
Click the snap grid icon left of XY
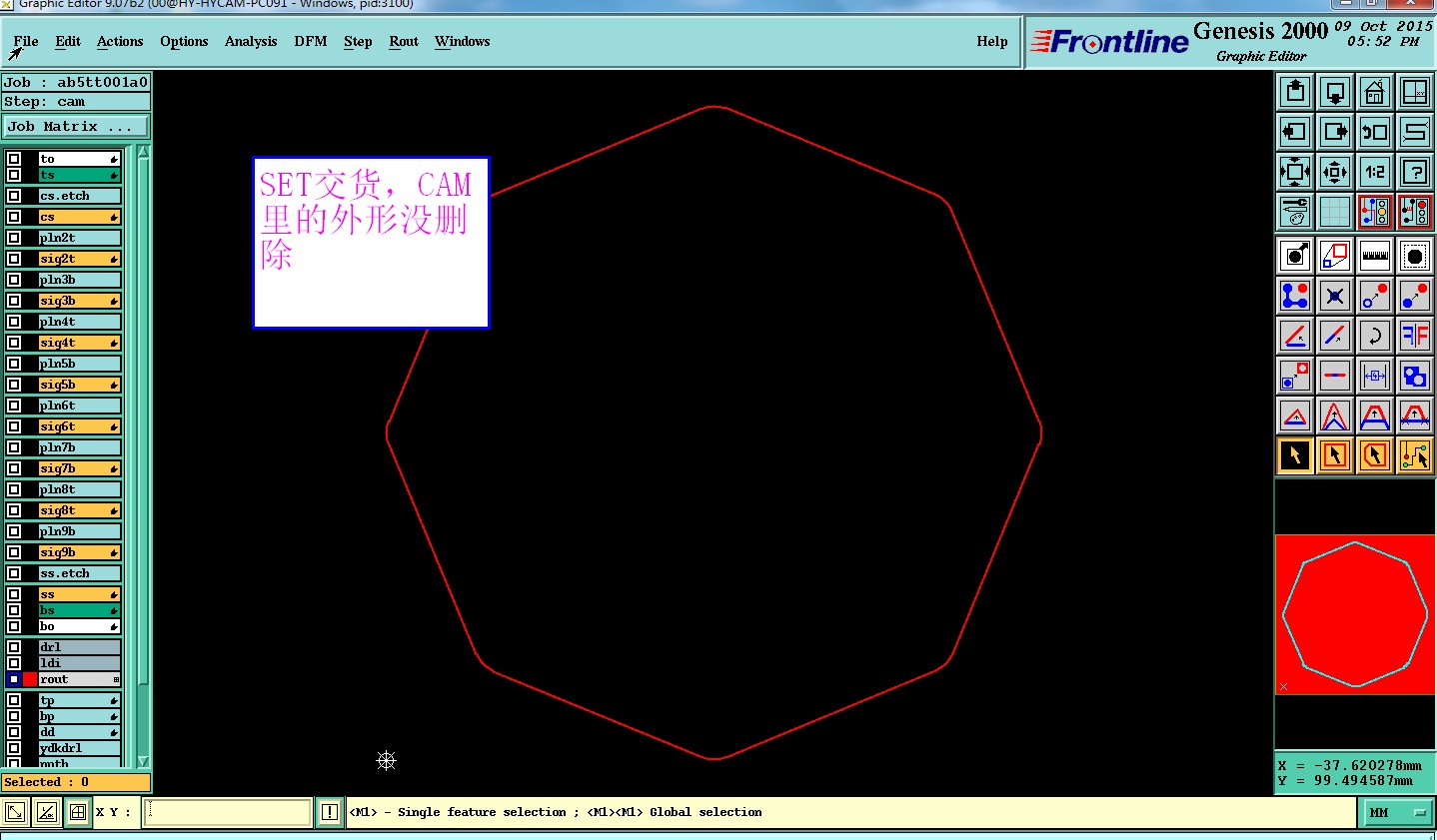tap(78, 812)
